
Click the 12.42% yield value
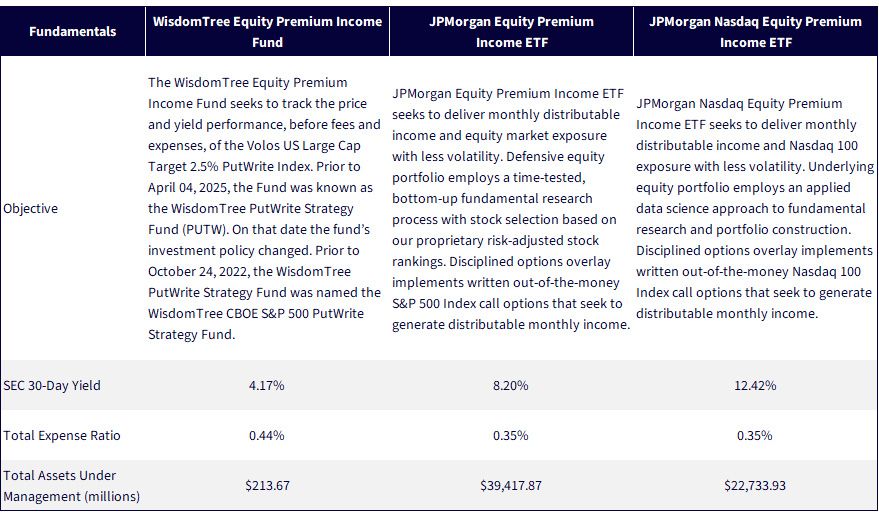click(755, 386)
